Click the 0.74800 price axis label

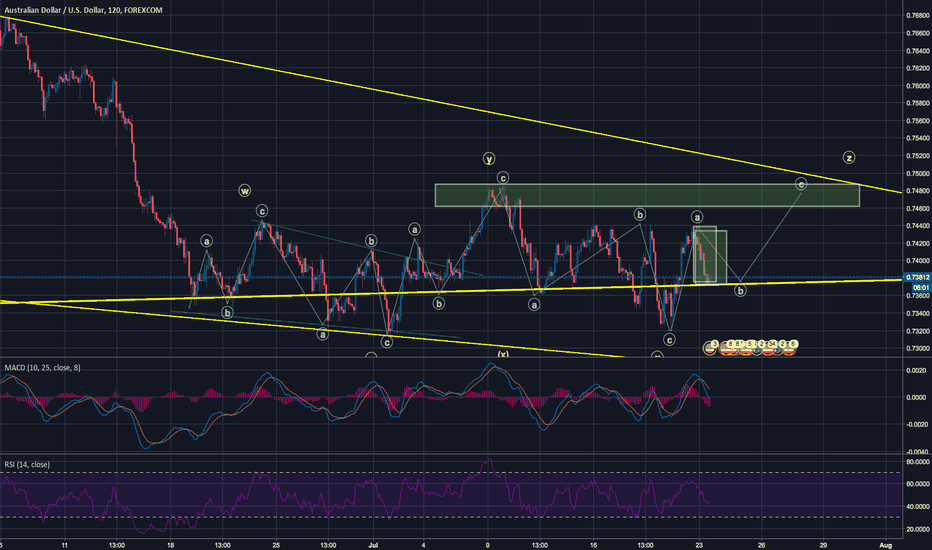[x=918, y=191]
